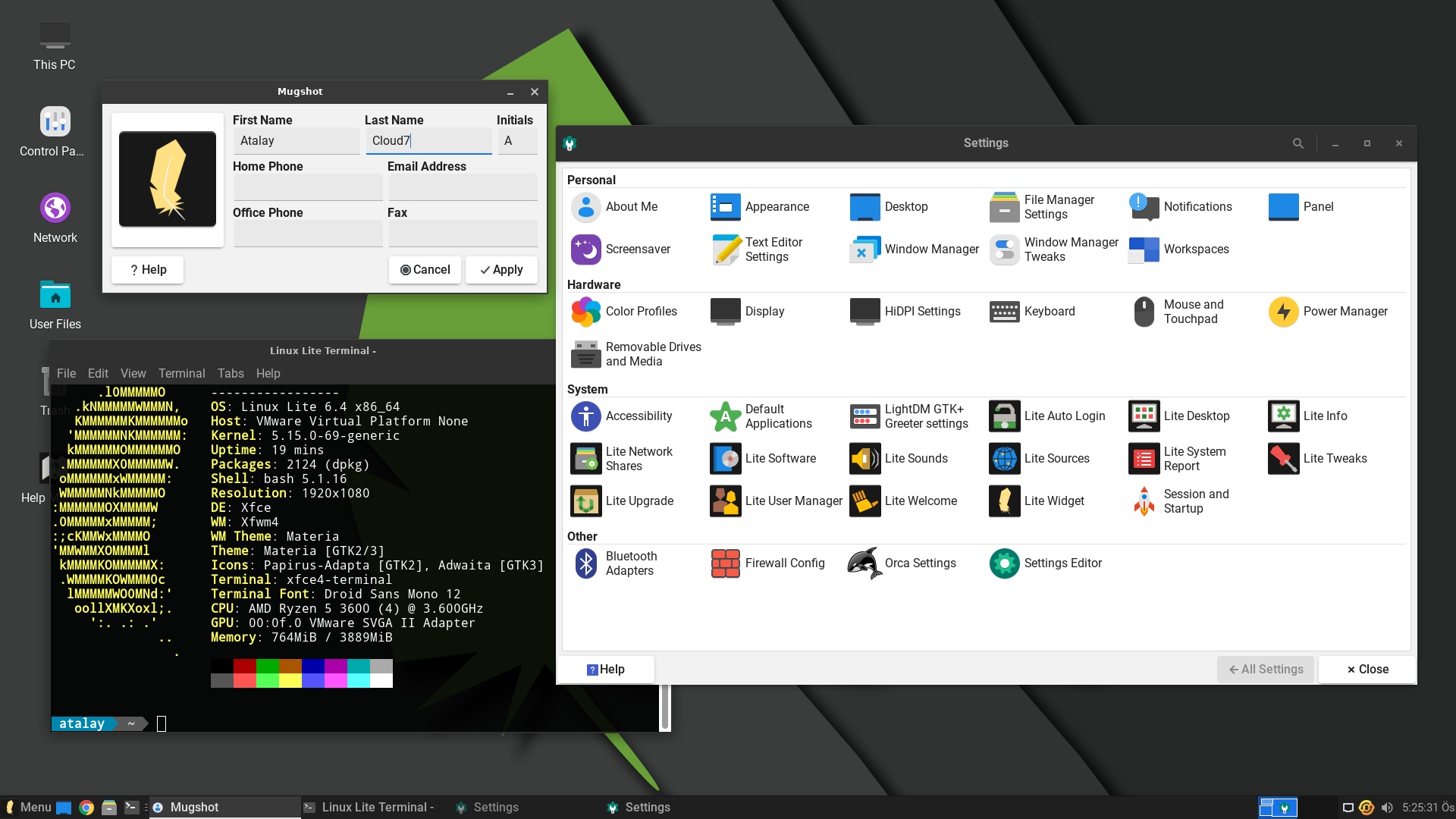This screenshot has width=1456, height=819.
Task: Focus the First Name field in Mugshot
Action: click(297, 141)
